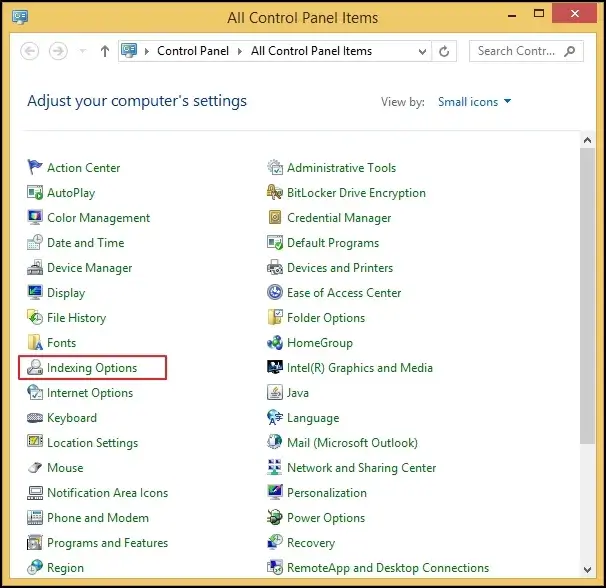Go up one level with Up arrow
The image size is (606, 588).
pos(105,51)
